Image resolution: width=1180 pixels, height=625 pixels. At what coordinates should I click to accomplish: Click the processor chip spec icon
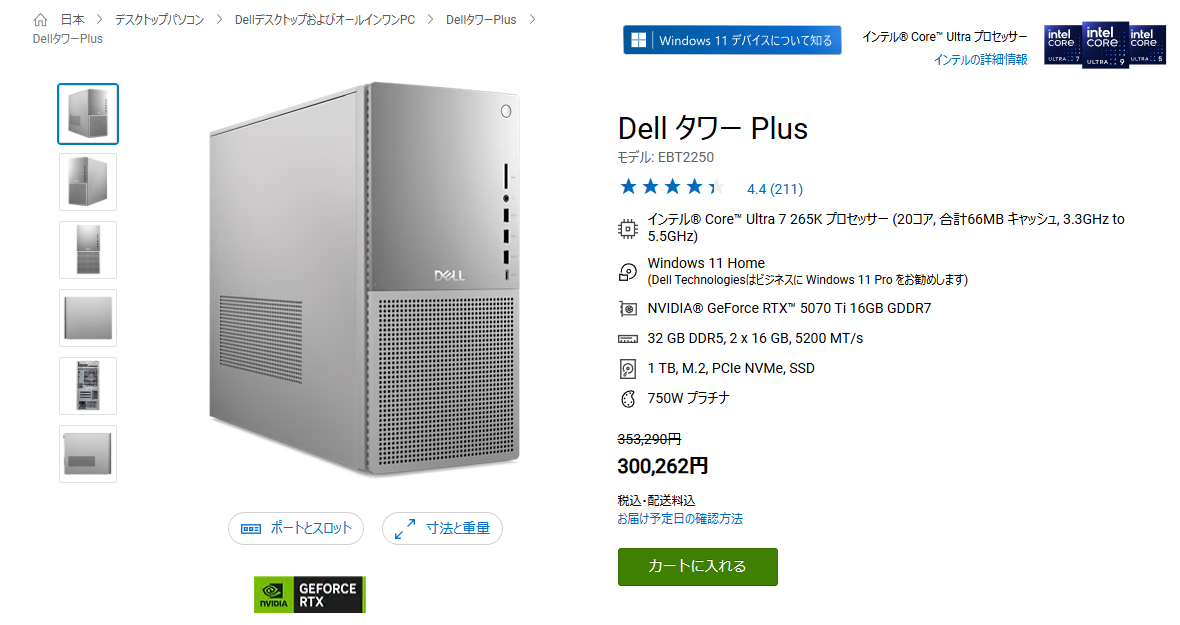[x=628, y=228]
